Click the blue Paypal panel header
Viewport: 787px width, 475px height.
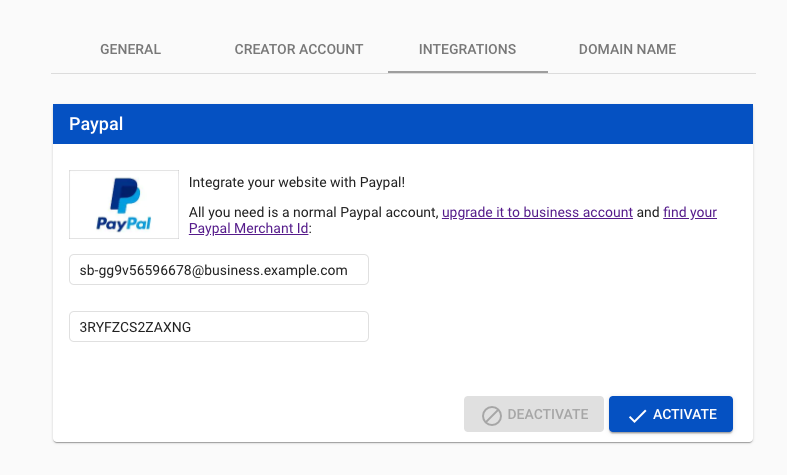[403, 124]
